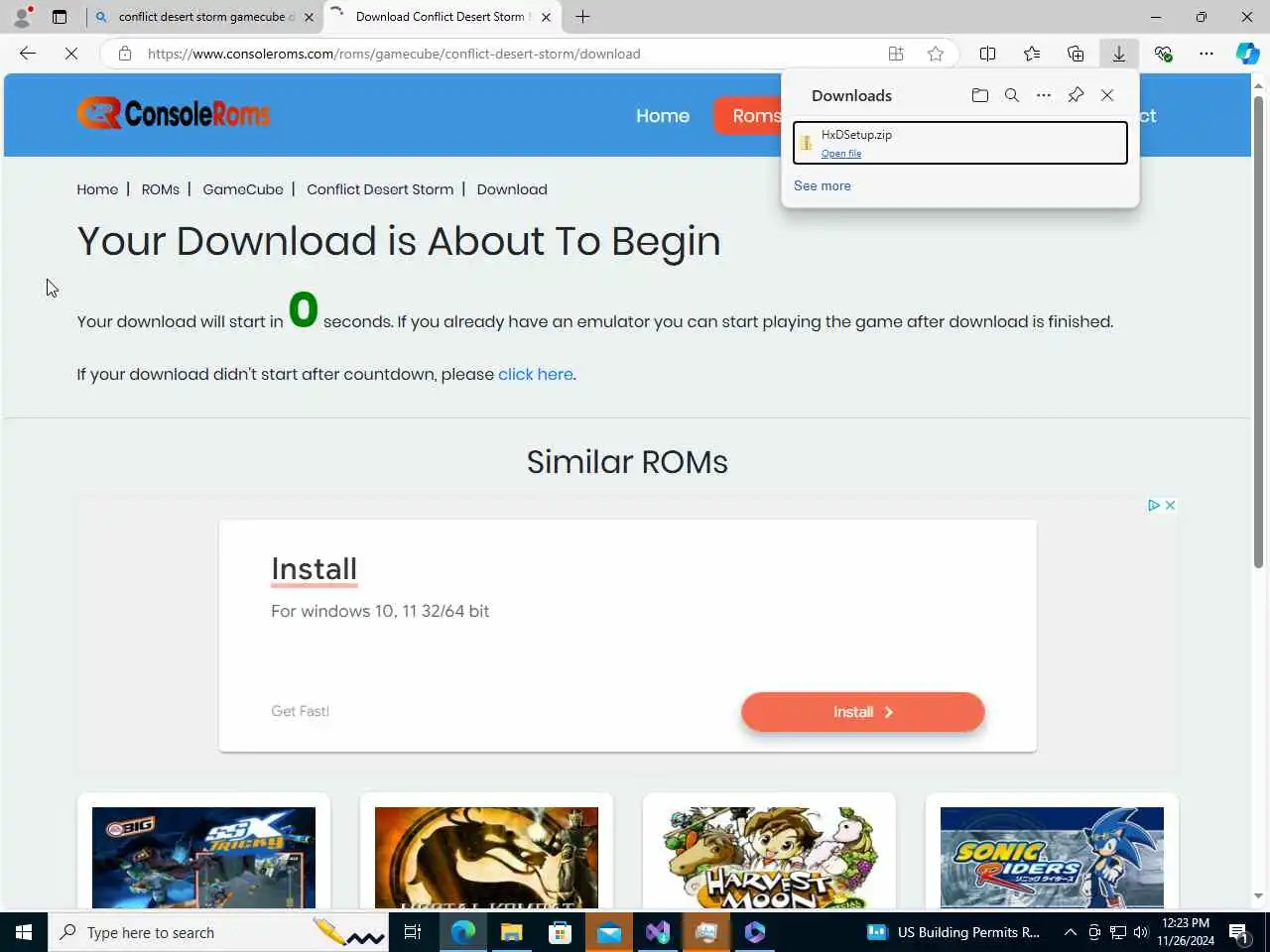The width and height of the screenshot is (1270, 952).
Task: Open the Sonic Riders game thumbnail
Action: click(1052, 858)
